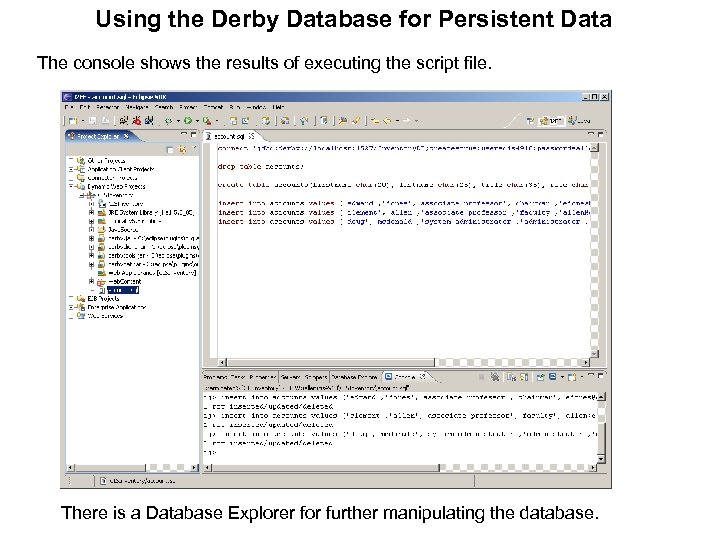Click the Restart Tomcat toolbar icon

click(x=149, y=121)
